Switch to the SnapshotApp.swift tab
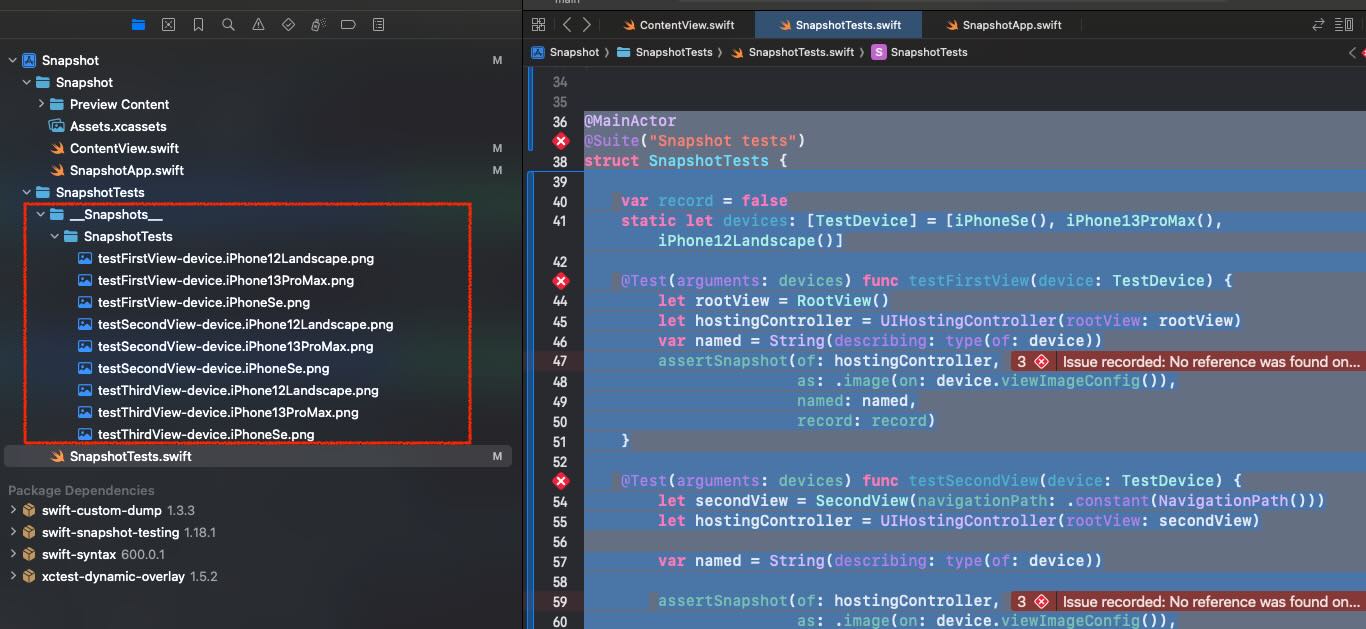Image resolution: width=1366 pixels, height=629 pixels. (x=1002, y=25)
